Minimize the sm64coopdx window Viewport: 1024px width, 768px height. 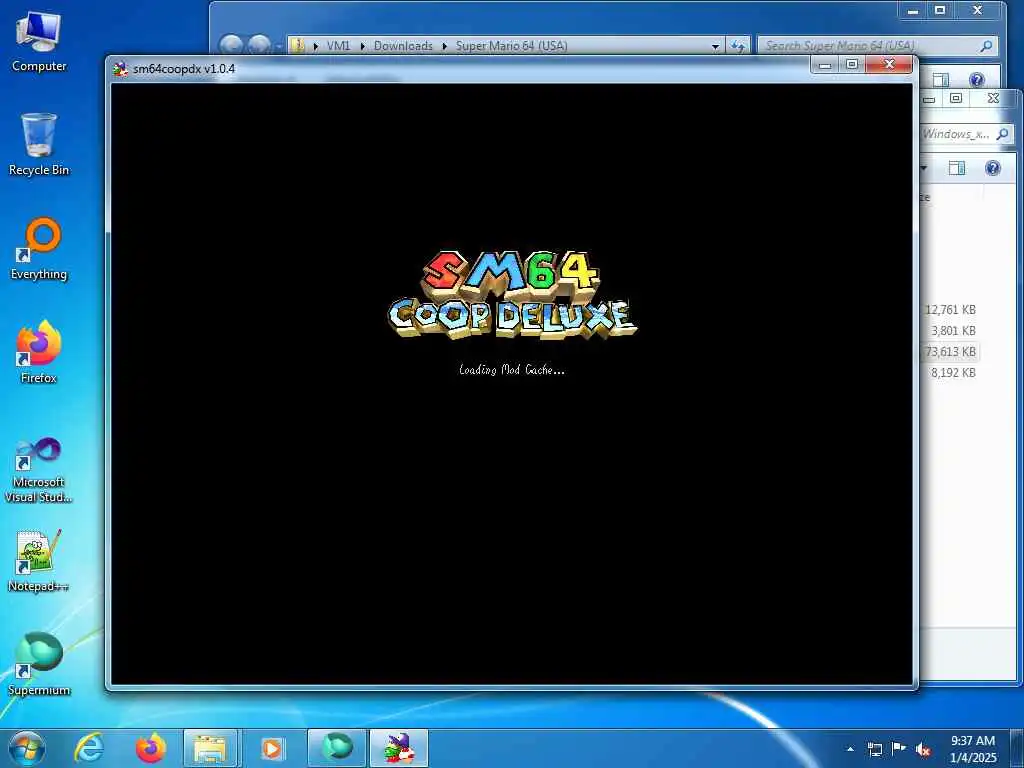825,64
